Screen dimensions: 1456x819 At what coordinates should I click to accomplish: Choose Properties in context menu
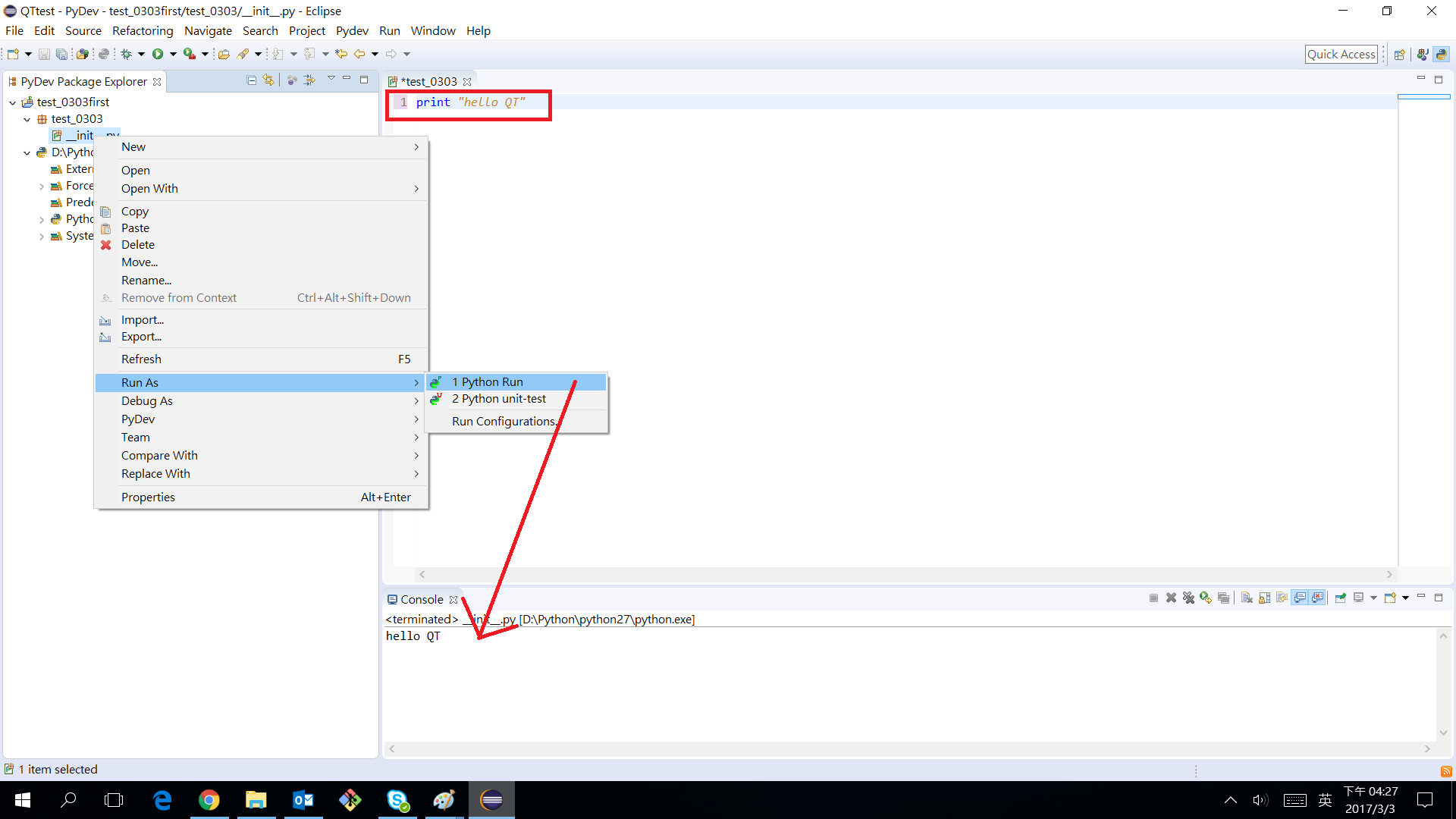(x=262, y=497)
